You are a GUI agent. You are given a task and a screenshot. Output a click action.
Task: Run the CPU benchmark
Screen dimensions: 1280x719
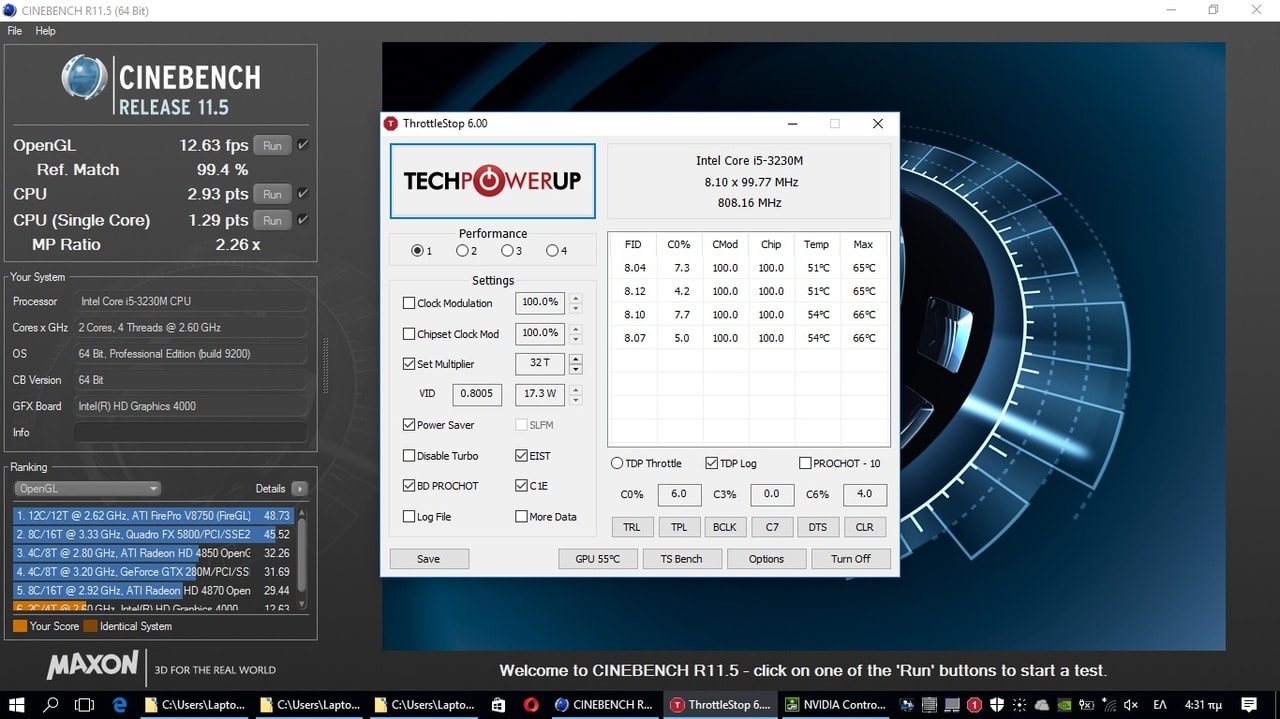(272, 194)
